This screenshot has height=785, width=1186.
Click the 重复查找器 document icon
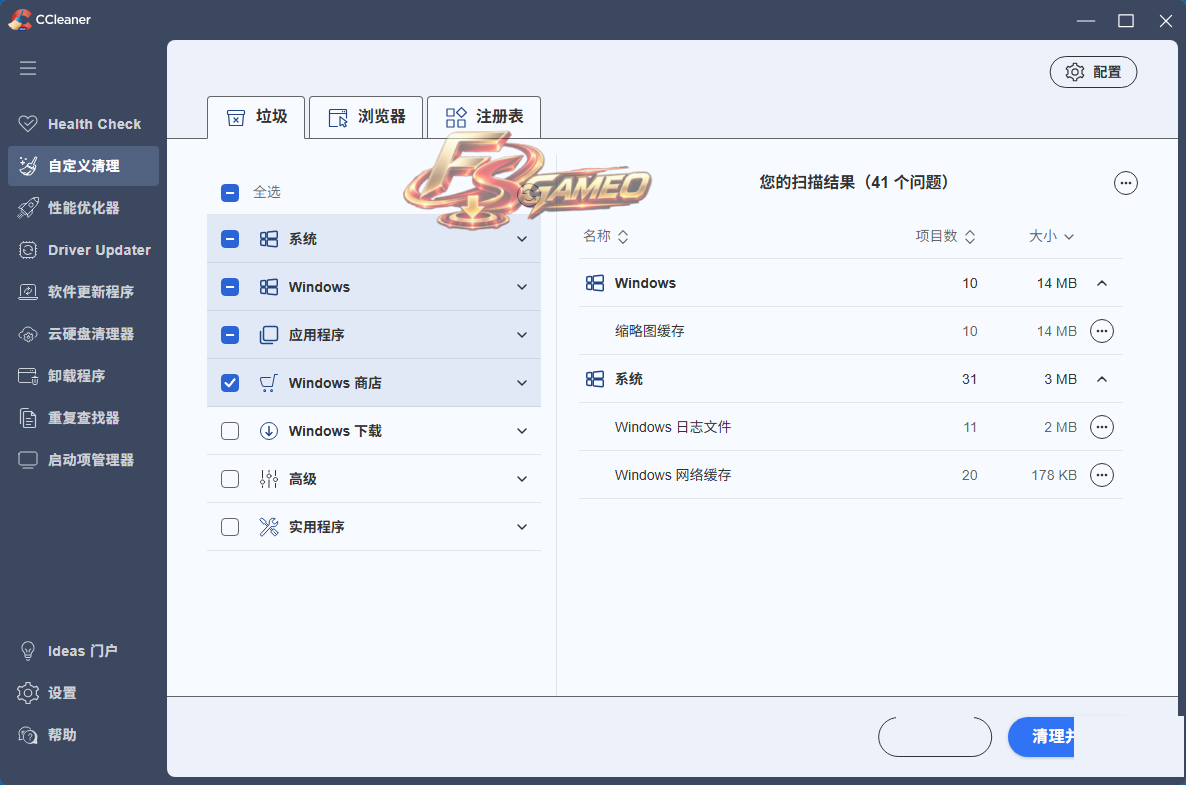[28, 418]
